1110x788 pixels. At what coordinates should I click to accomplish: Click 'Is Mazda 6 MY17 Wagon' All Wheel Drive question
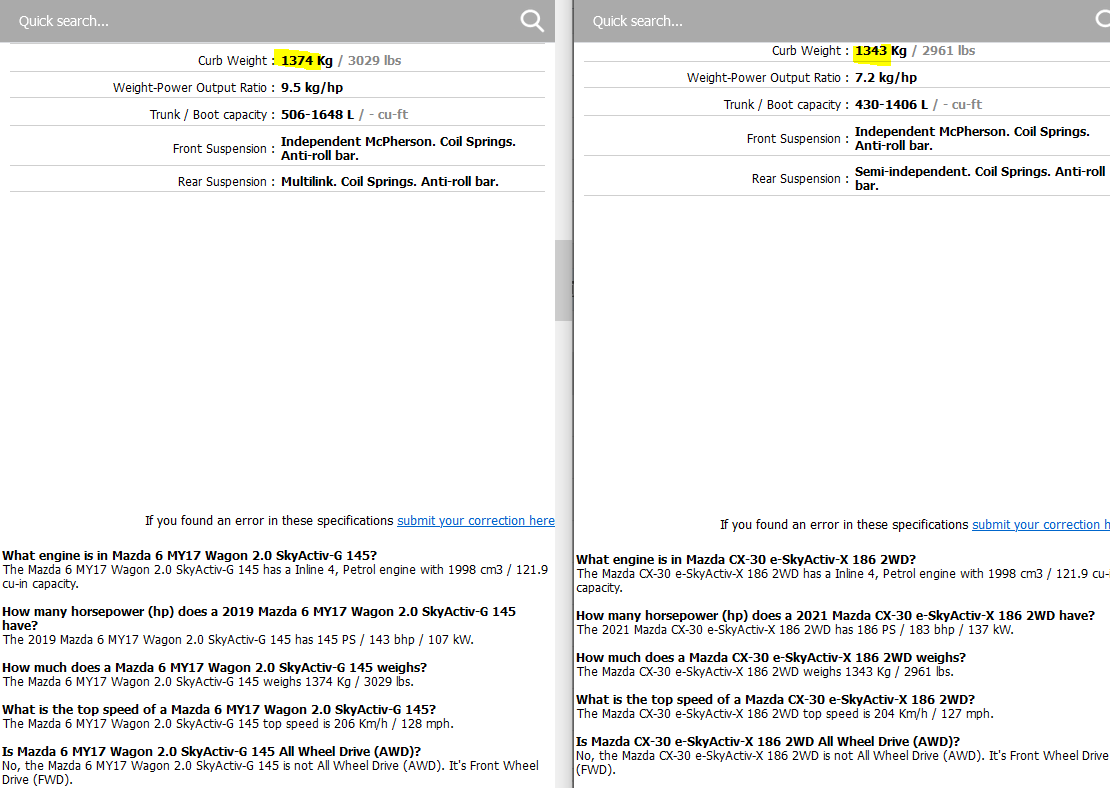point(212,751)
